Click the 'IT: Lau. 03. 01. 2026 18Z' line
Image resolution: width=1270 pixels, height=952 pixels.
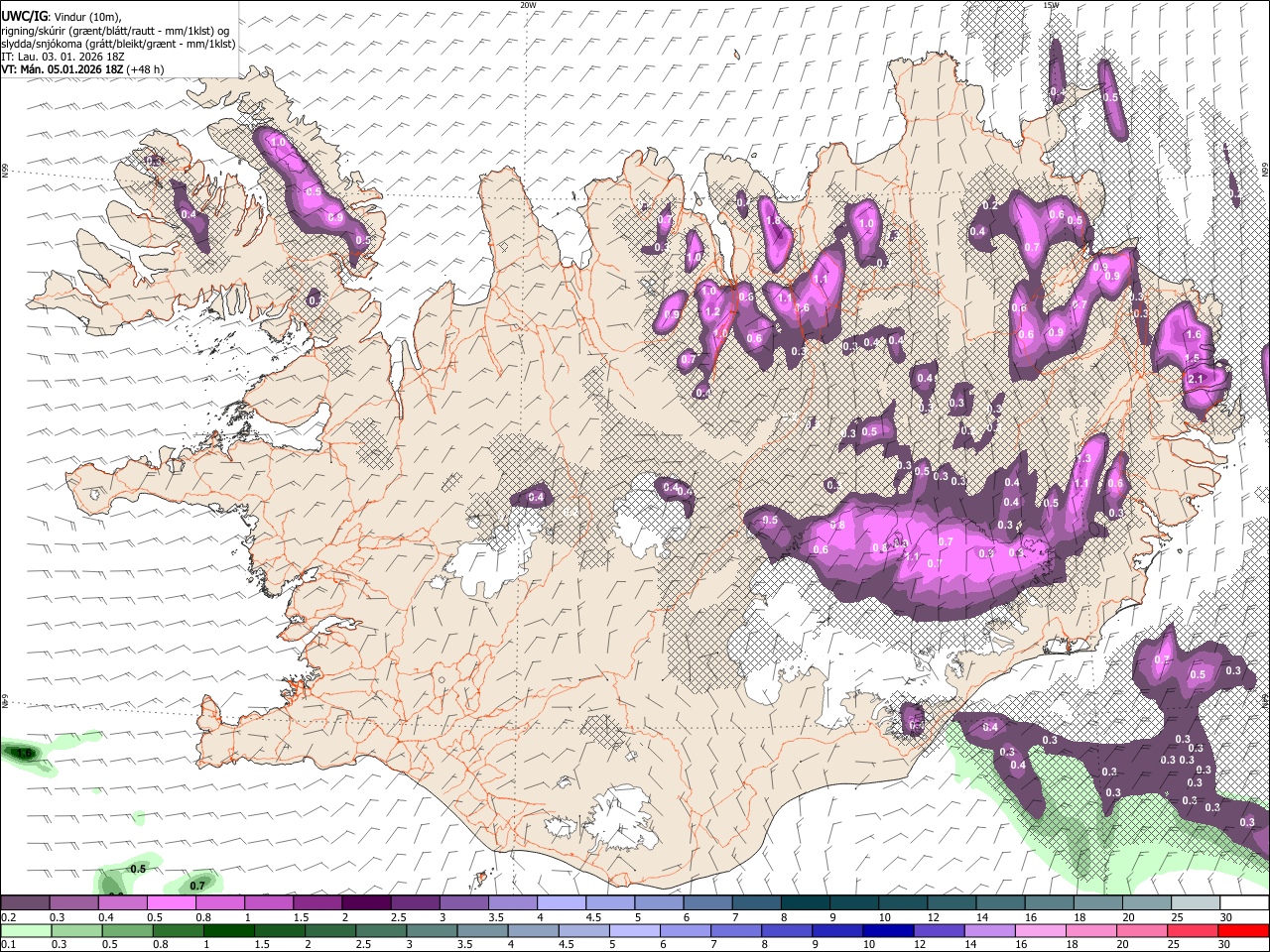[x=63, y=57]
